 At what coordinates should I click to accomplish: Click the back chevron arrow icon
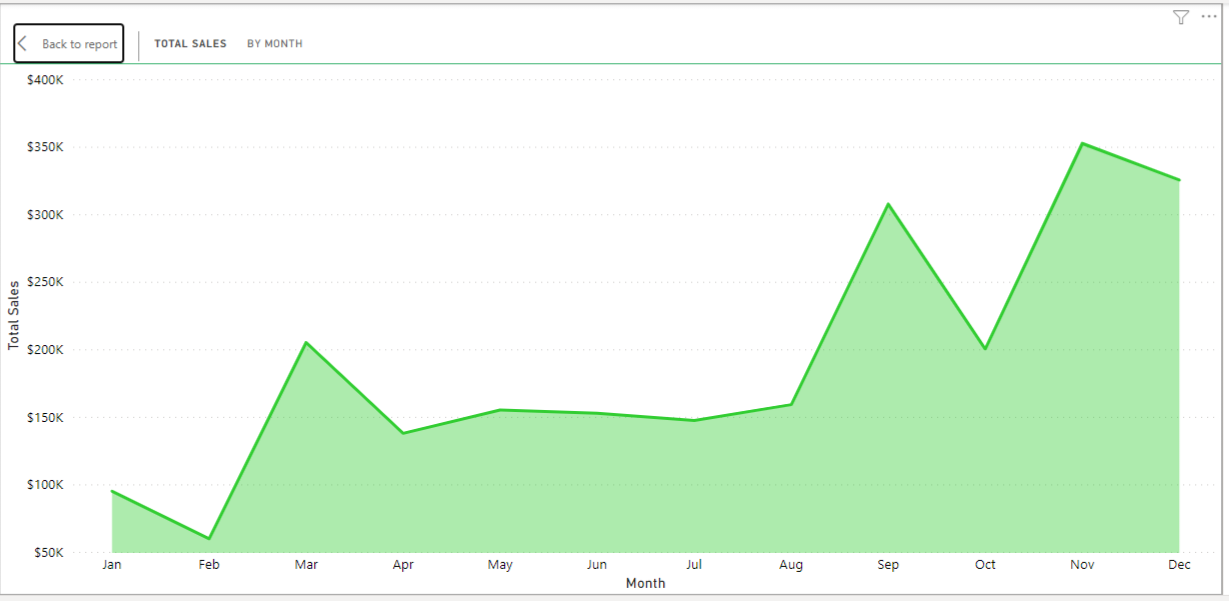(22, 42)
